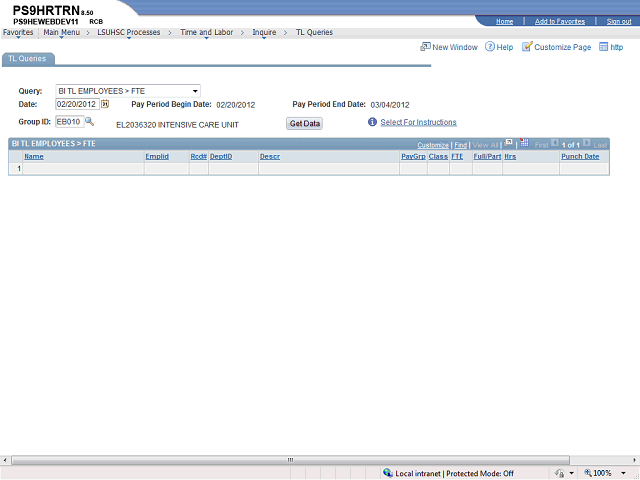Click the Group ID input field
This screenshot has height=480, width=640.
[69, 121]
